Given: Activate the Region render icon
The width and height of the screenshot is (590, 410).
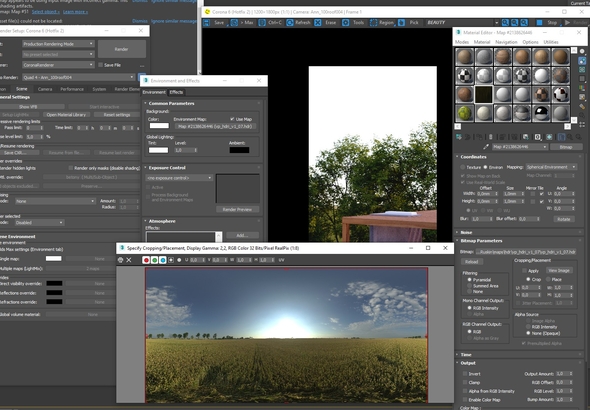Looking at the screenshot, I should click(x=373, y=23).
